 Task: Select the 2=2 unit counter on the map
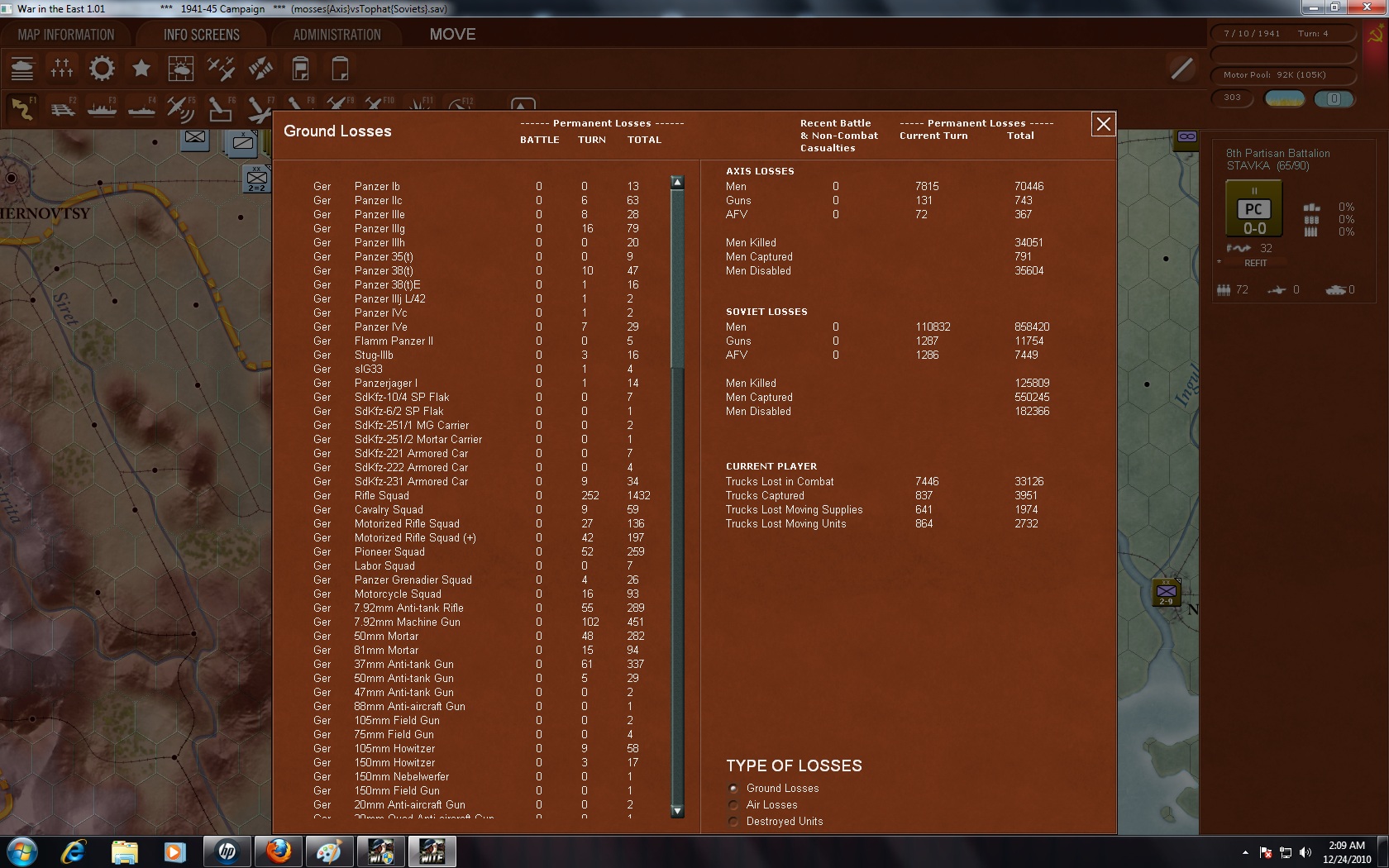(x=257, y=179)
